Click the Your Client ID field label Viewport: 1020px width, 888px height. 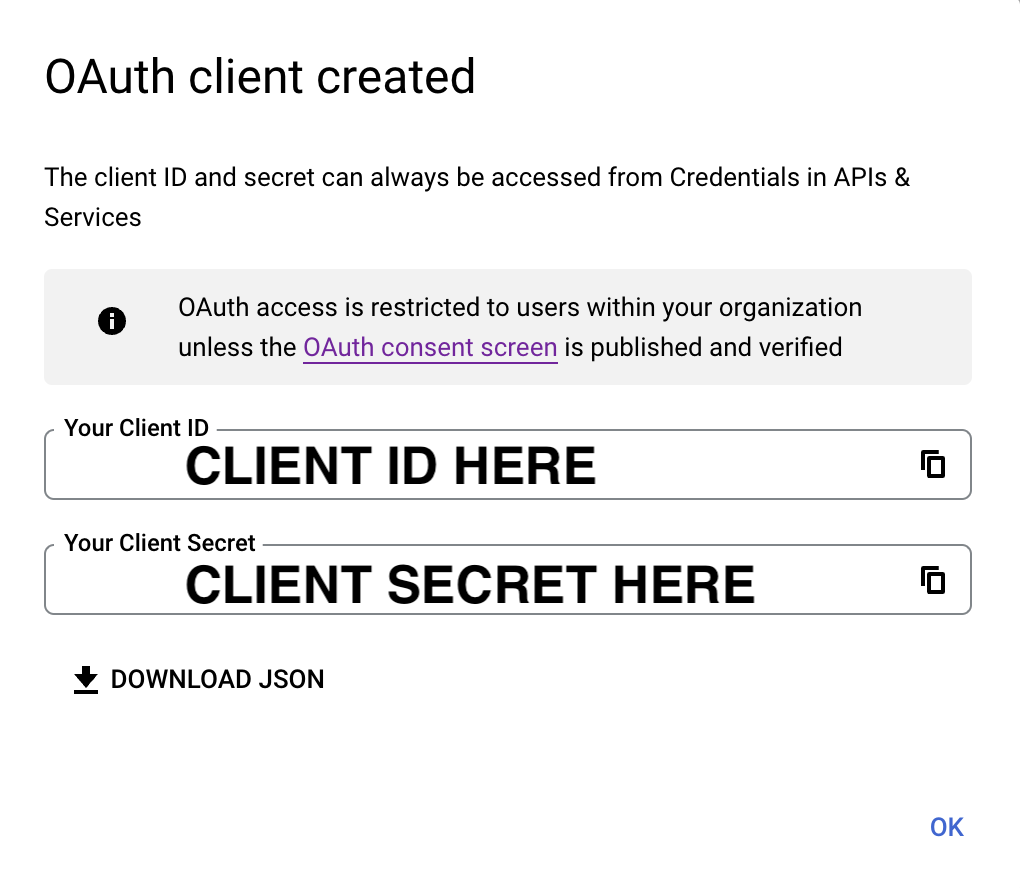click(x=135, y=427)
